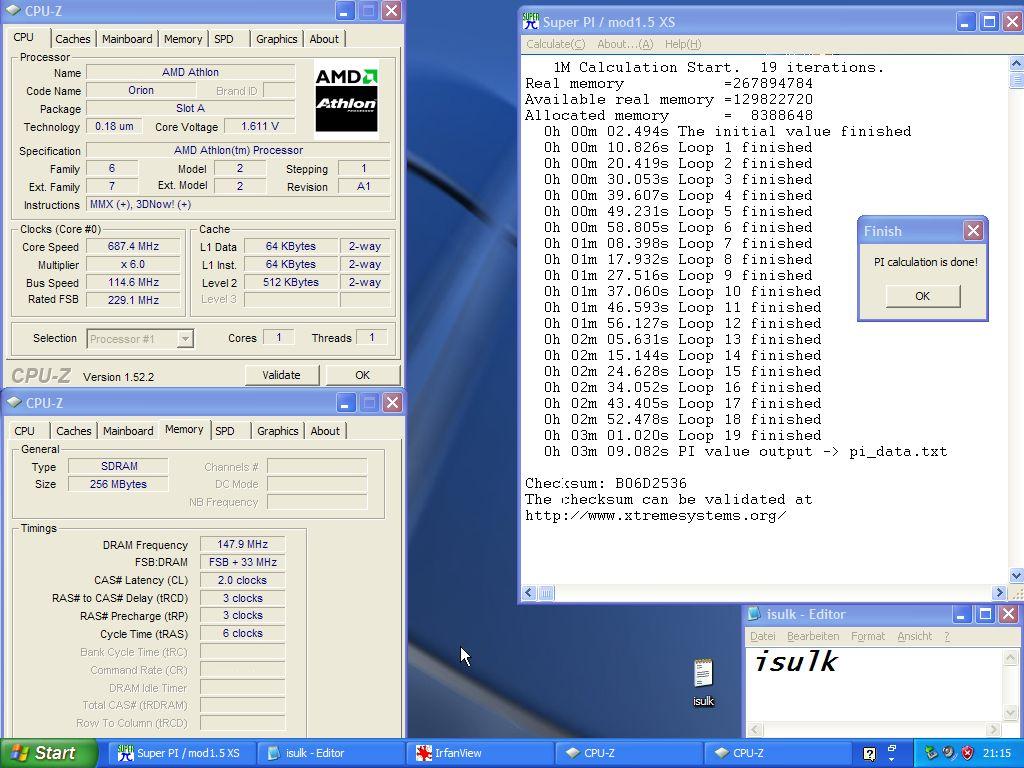Click the Level 2 cache 512 KBytes value
Viewport: 1024px width, 768px height.
(291, 282)
